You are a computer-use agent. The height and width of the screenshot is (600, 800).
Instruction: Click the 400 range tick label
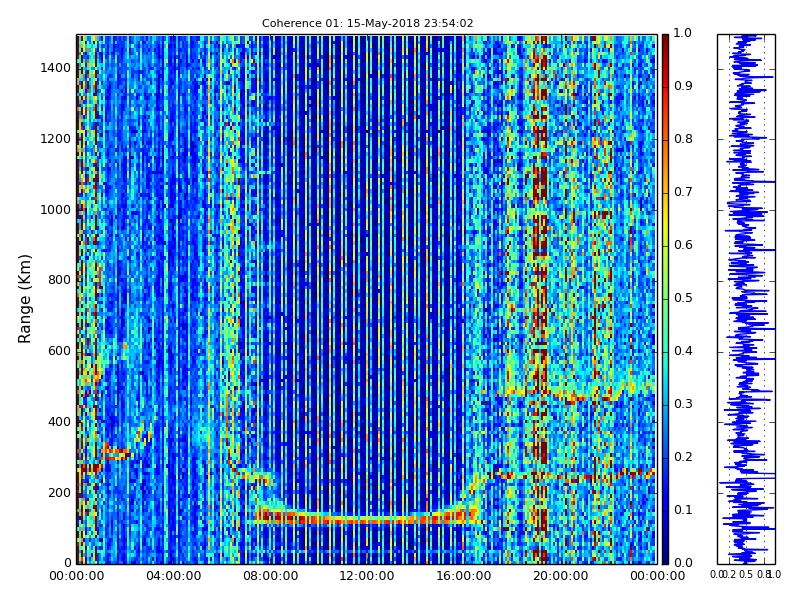point(59,422)
